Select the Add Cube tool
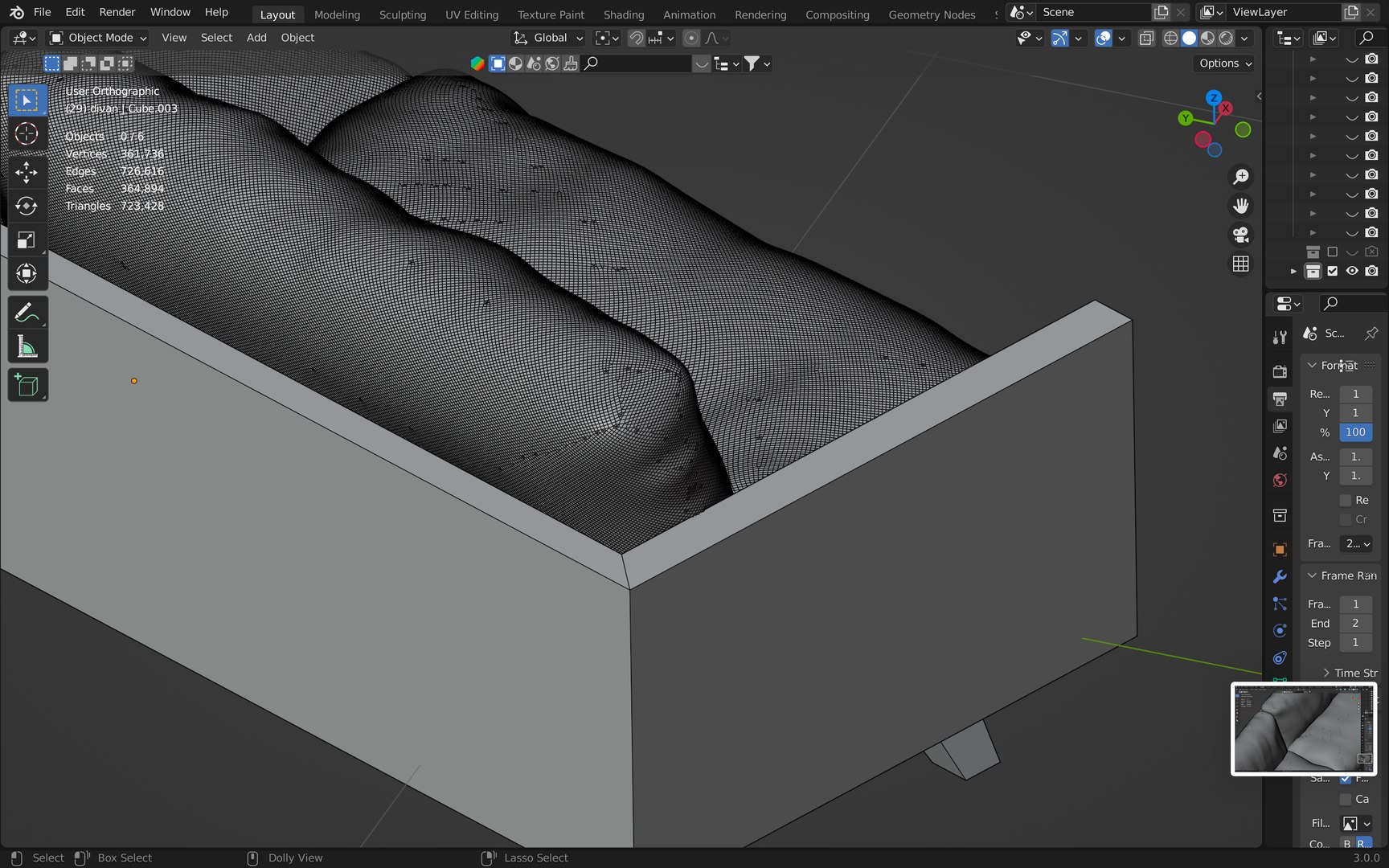1389x868 pixels. tap(27, 385)
